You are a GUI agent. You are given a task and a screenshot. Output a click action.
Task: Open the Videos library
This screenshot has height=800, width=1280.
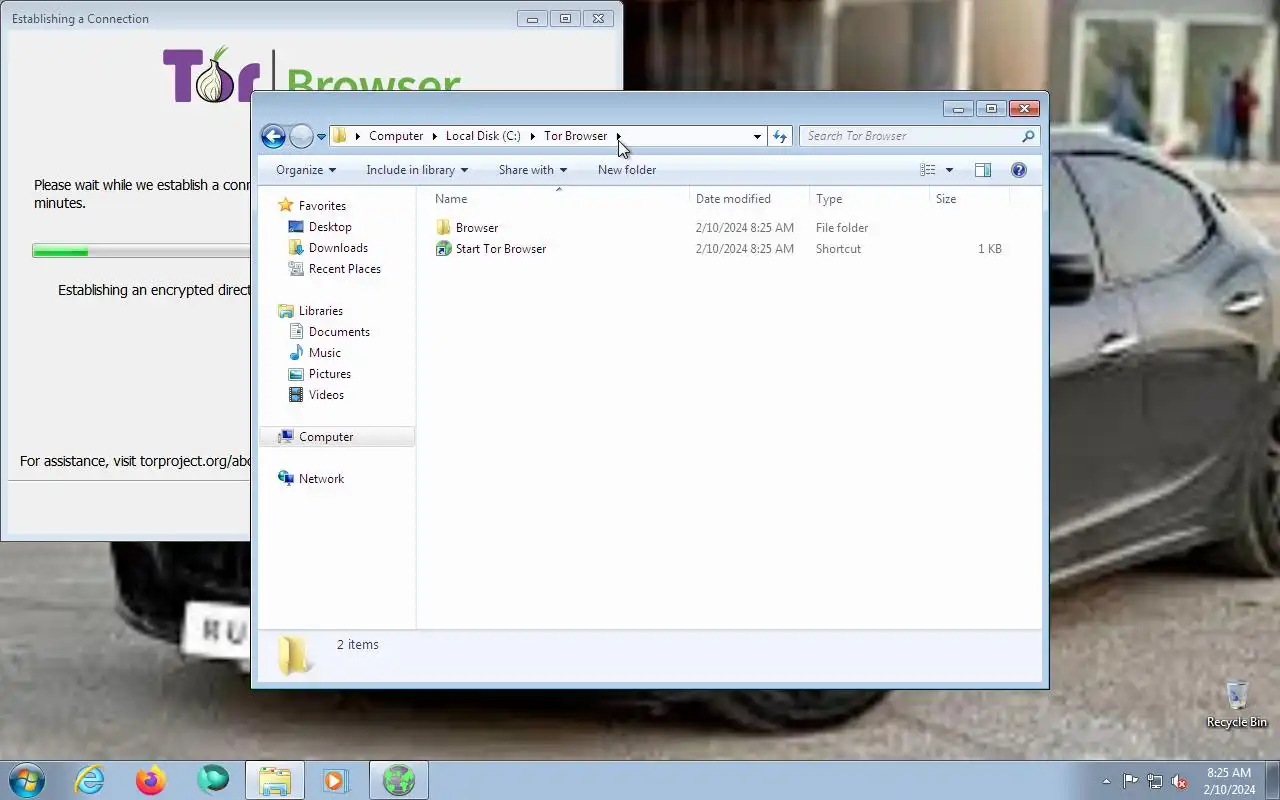(326, 395)
